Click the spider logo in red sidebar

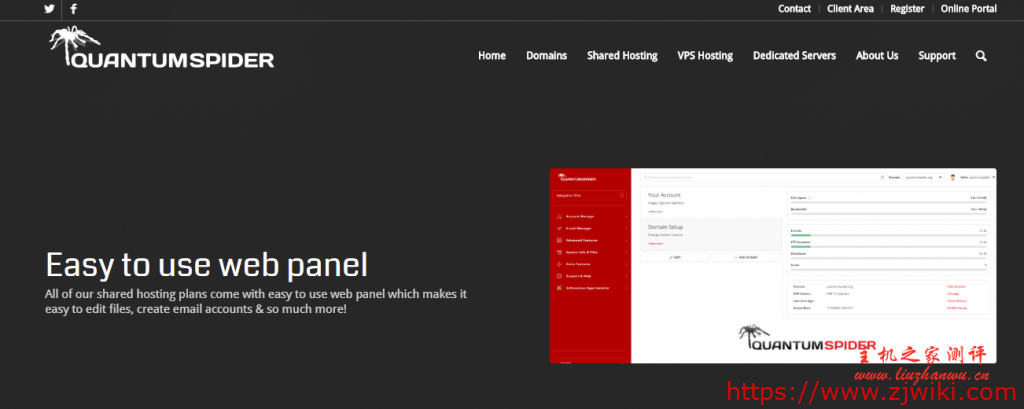click(x=581, y=178)
